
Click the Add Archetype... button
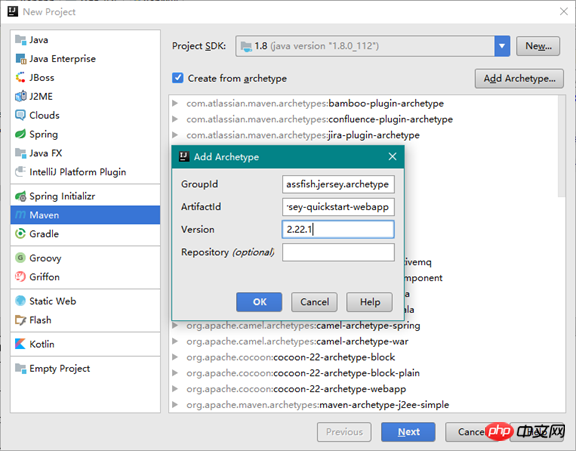519,79
